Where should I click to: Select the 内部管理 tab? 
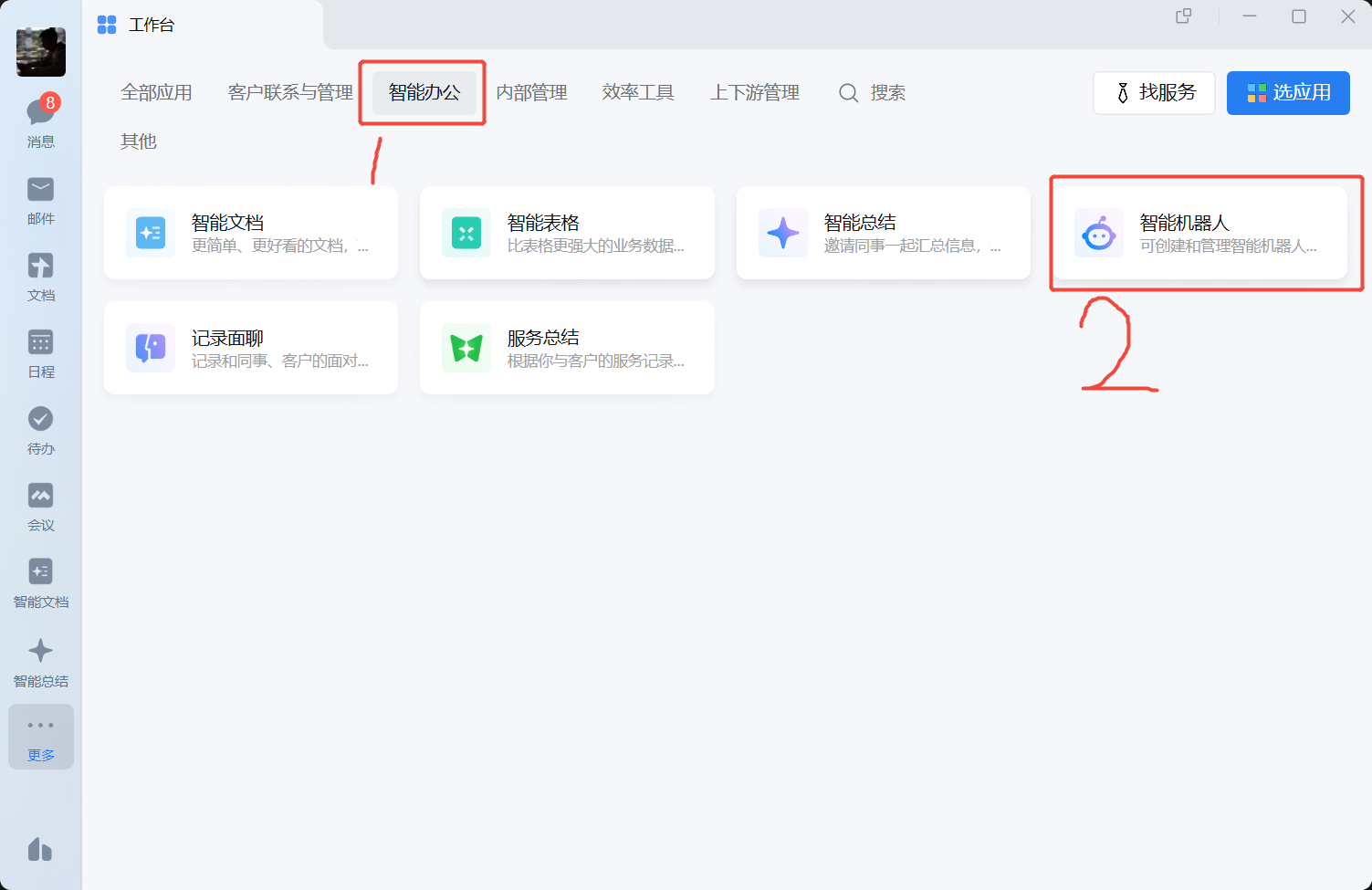[532, 92]
